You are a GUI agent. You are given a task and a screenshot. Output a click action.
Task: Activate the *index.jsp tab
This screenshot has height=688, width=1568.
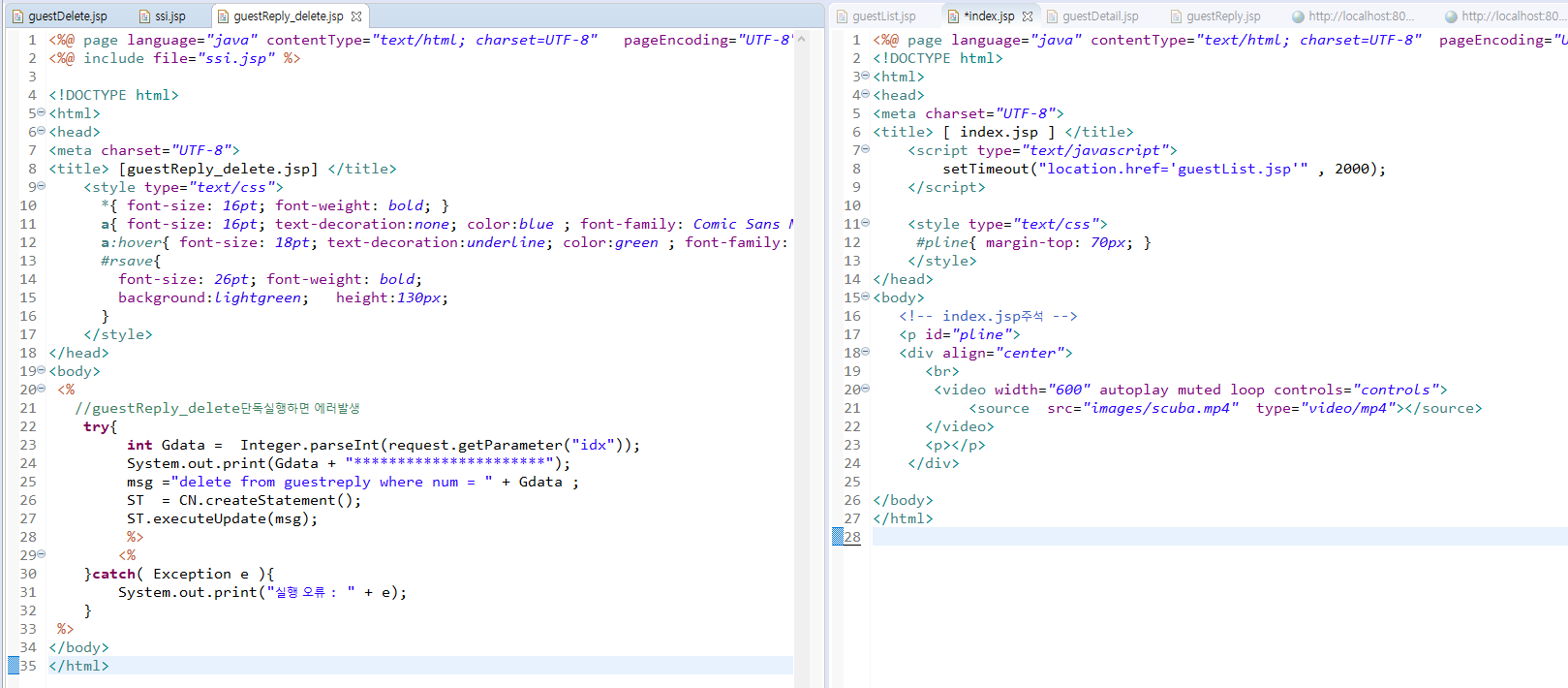[x=989, y=16]
